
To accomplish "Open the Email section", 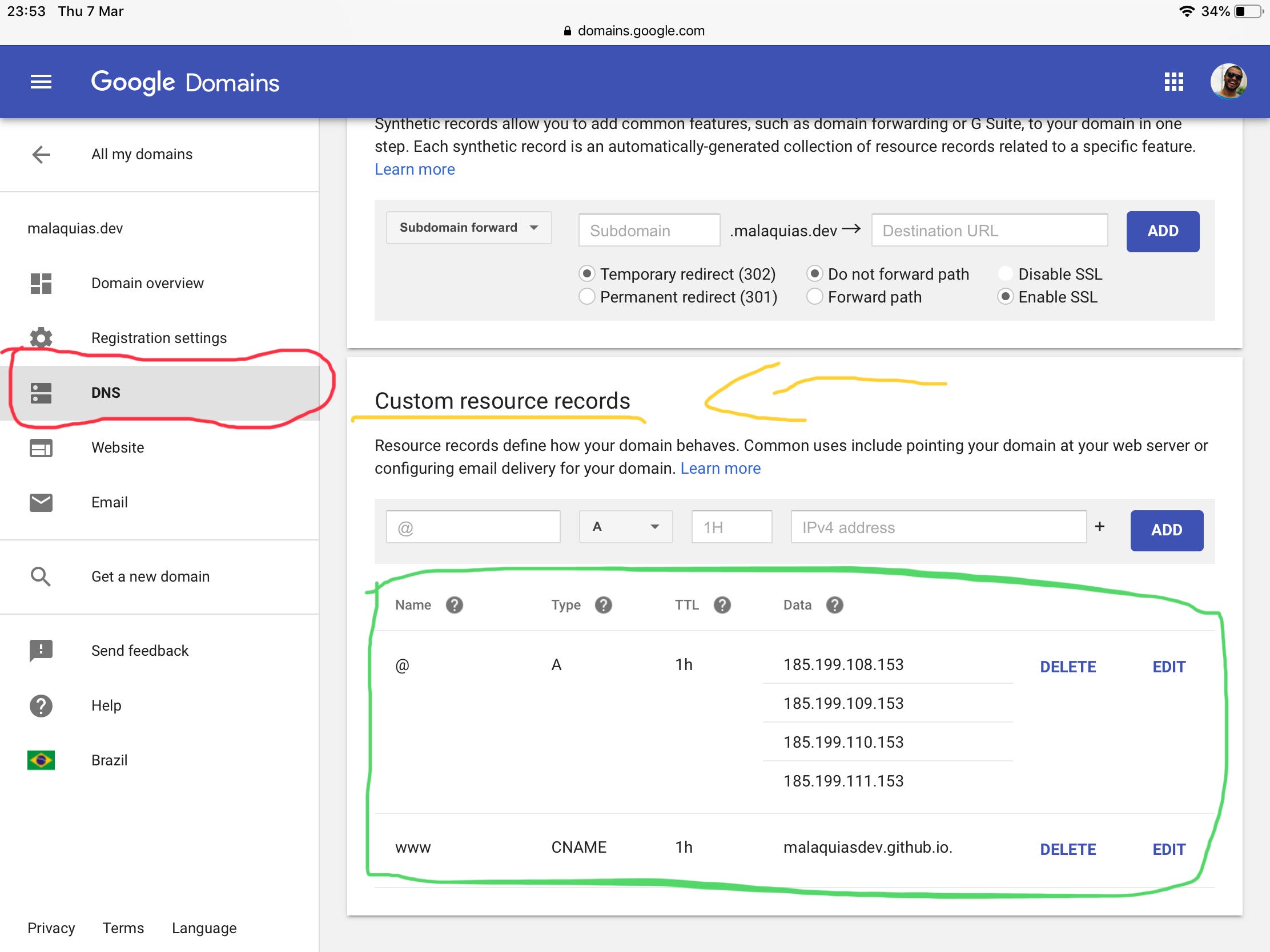I will (109, 502).
